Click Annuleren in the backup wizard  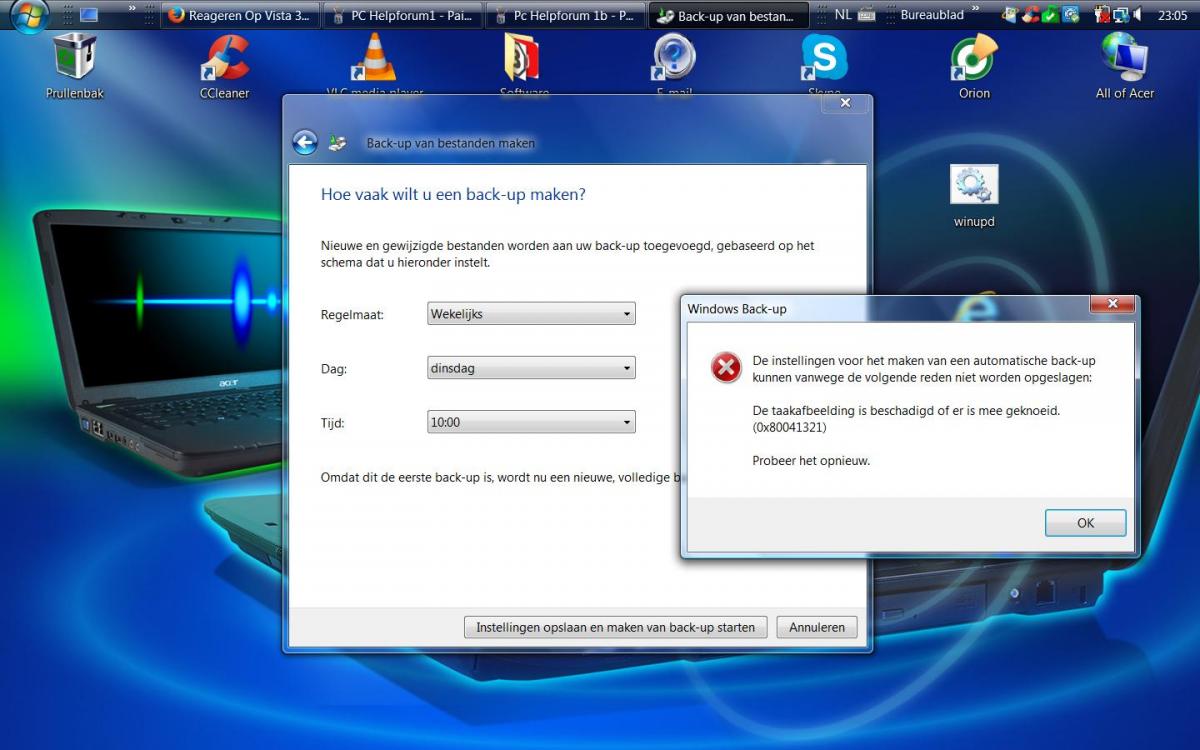pos(817,628)
